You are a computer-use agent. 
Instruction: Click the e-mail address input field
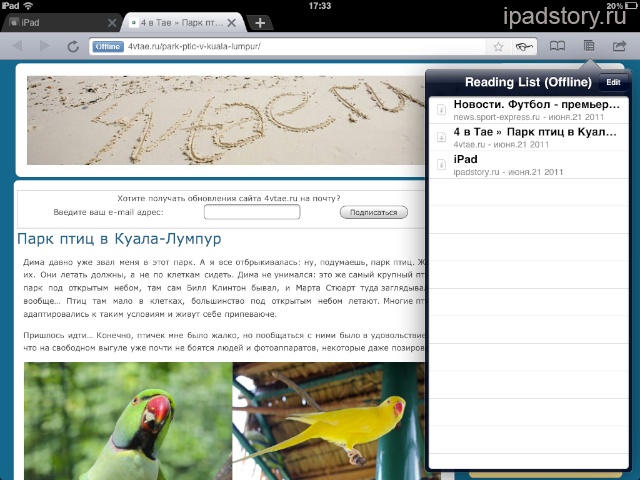[252, 212]
